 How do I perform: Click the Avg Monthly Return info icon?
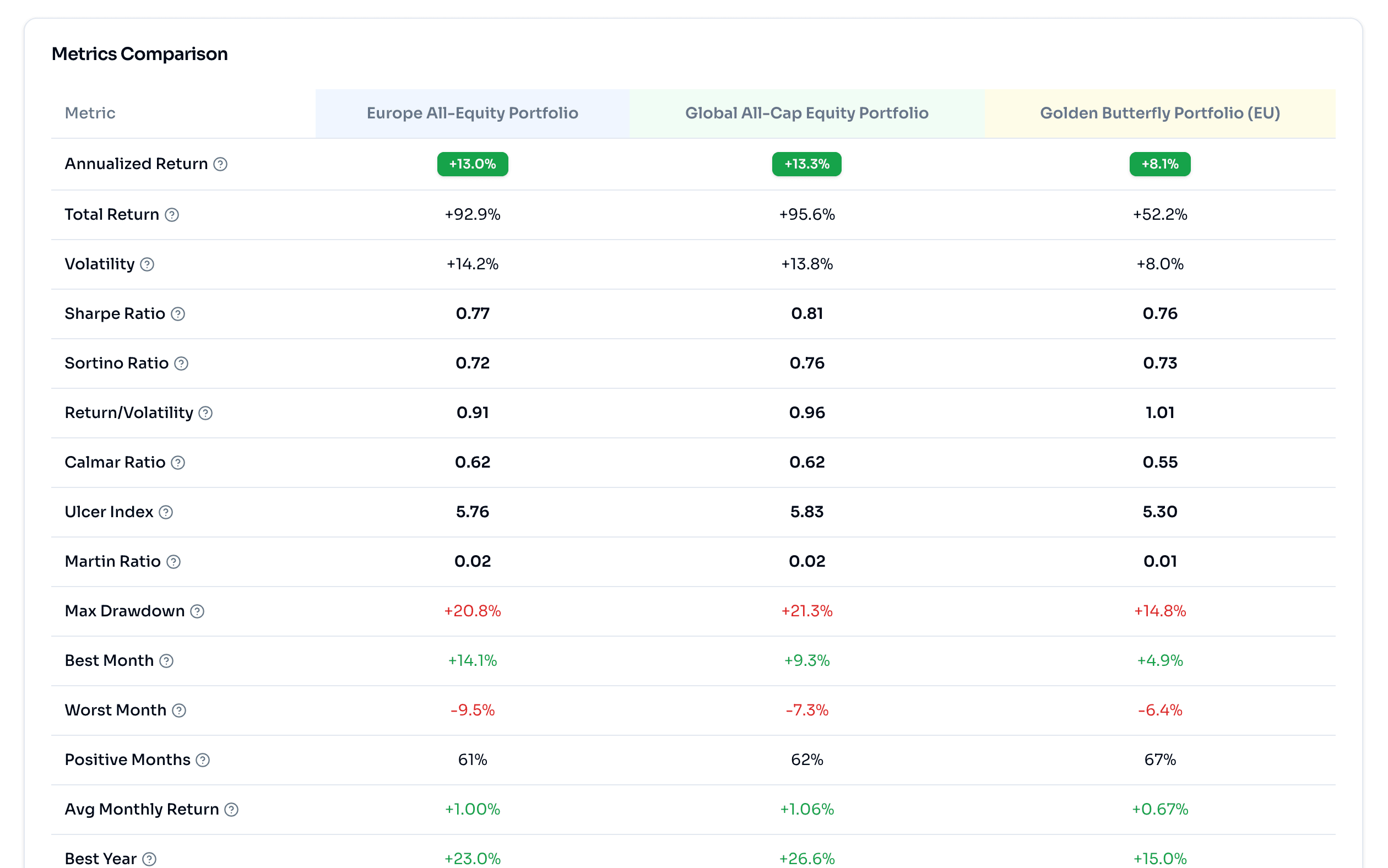(232, 810)
